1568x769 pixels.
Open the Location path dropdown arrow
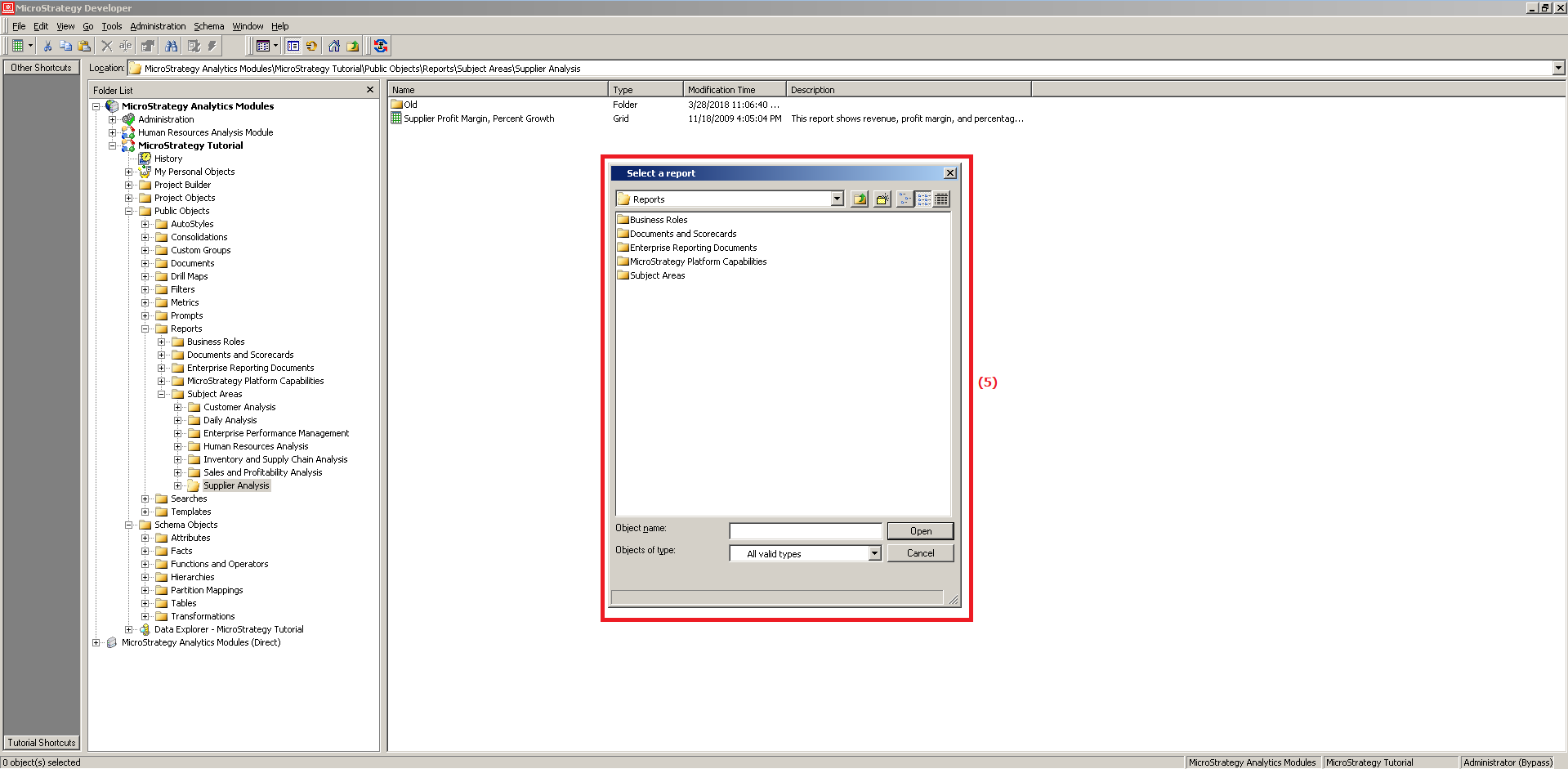click(x=1558, y=69)
